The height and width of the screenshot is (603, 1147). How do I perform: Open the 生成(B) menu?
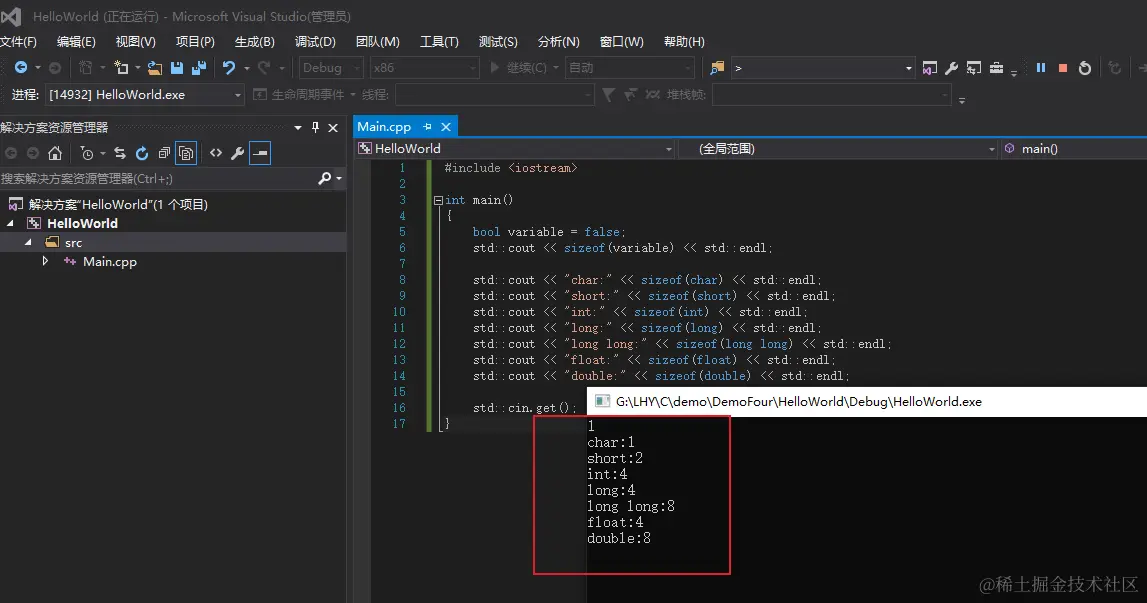click(x=255, y=42)
